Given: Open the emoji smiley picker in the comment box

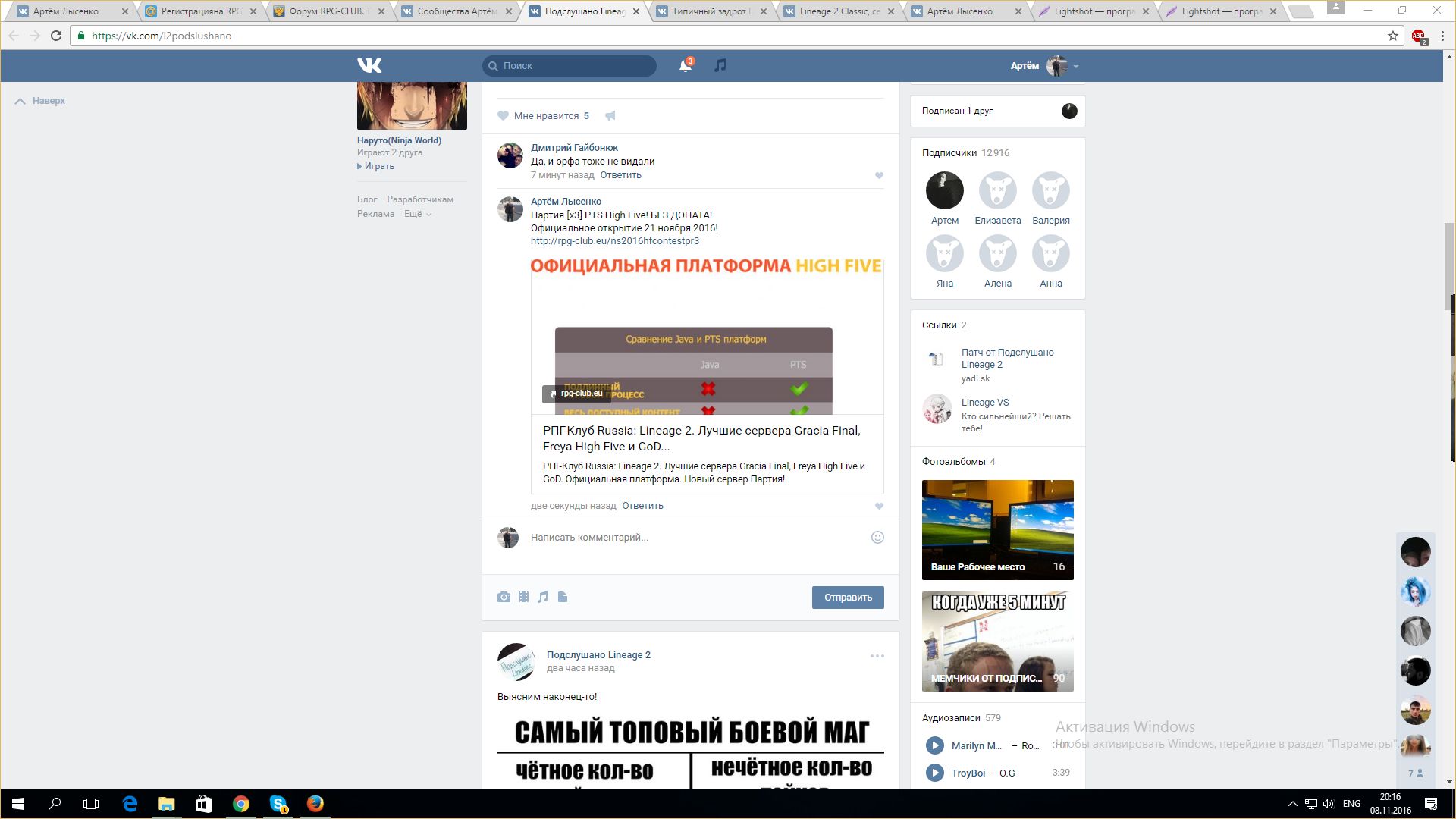Looking at the screenshot, I should [877, 538].
